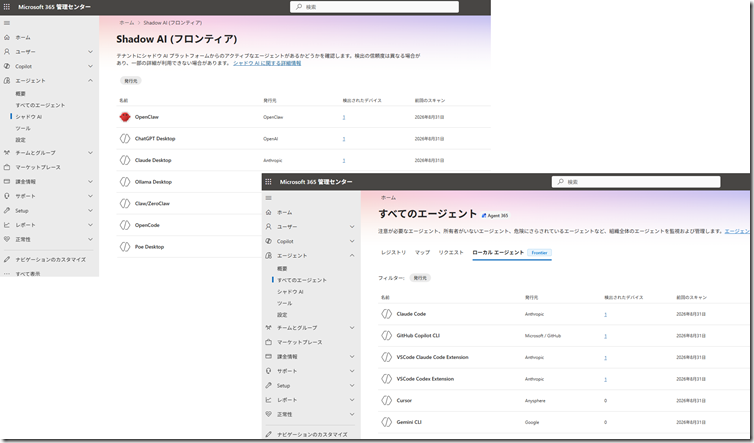This screenshot has height=443, width=754.
Task: Expand 正常性 chevron in すべてのエージェント window
Action: click(352, 414)
